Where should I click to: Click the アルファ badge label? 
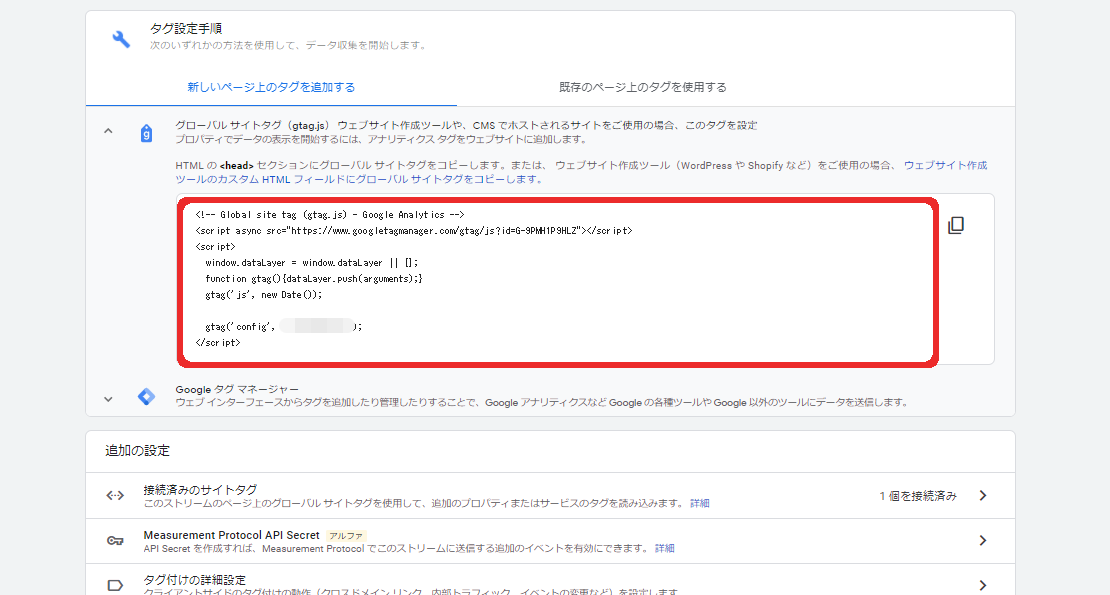346,536
